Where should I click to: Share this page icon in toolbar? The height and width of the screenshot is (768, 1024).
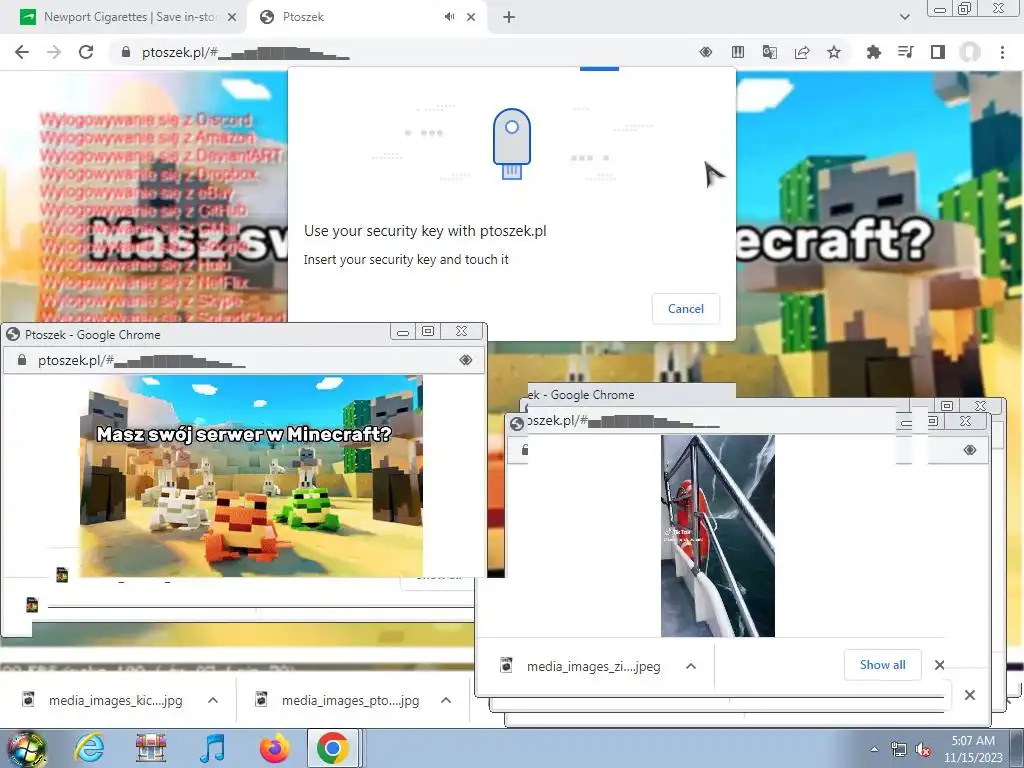coord(802,52)
